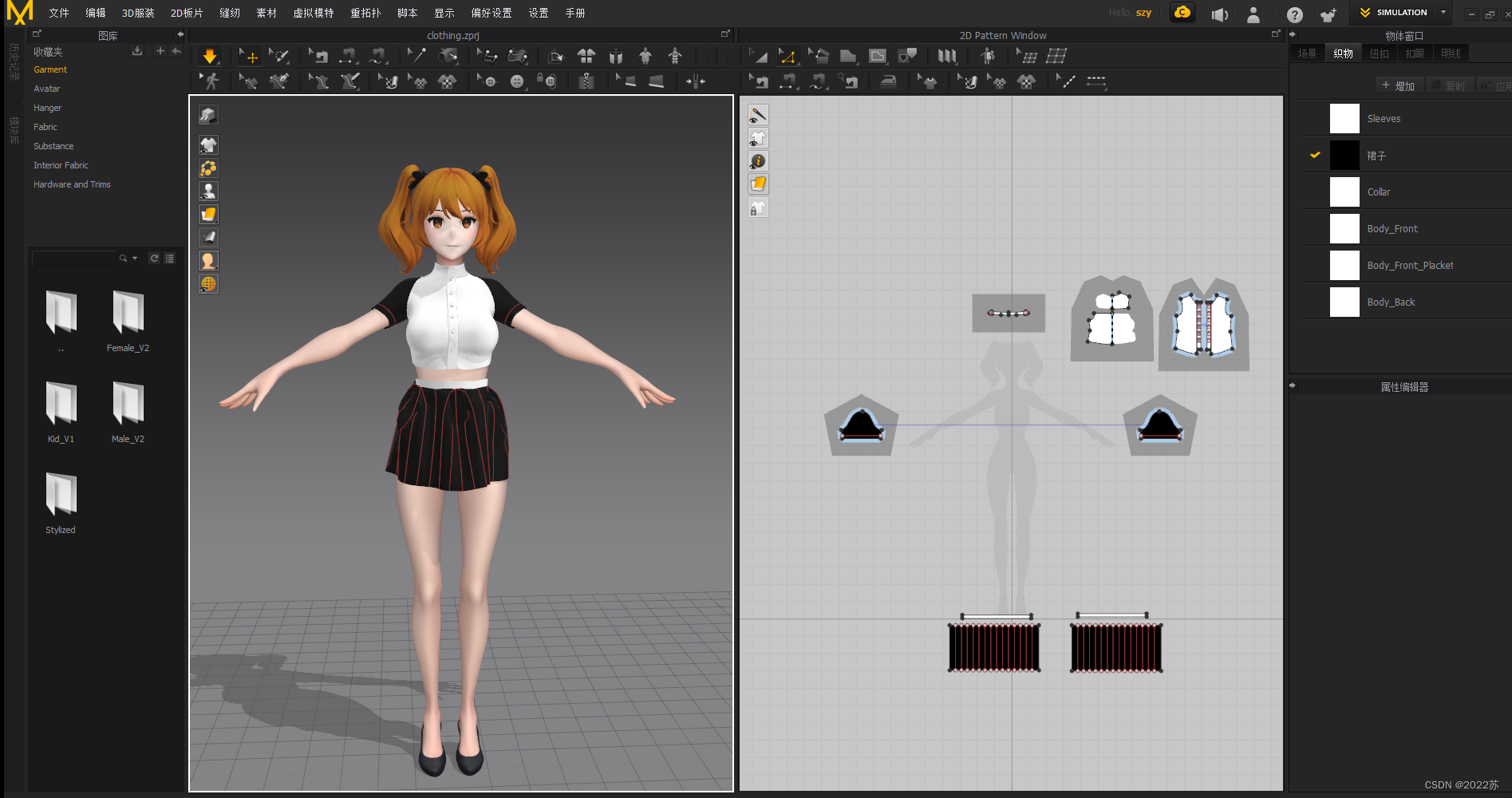Open the SIMULATION mode dropdown arrow

(1443, 13)
